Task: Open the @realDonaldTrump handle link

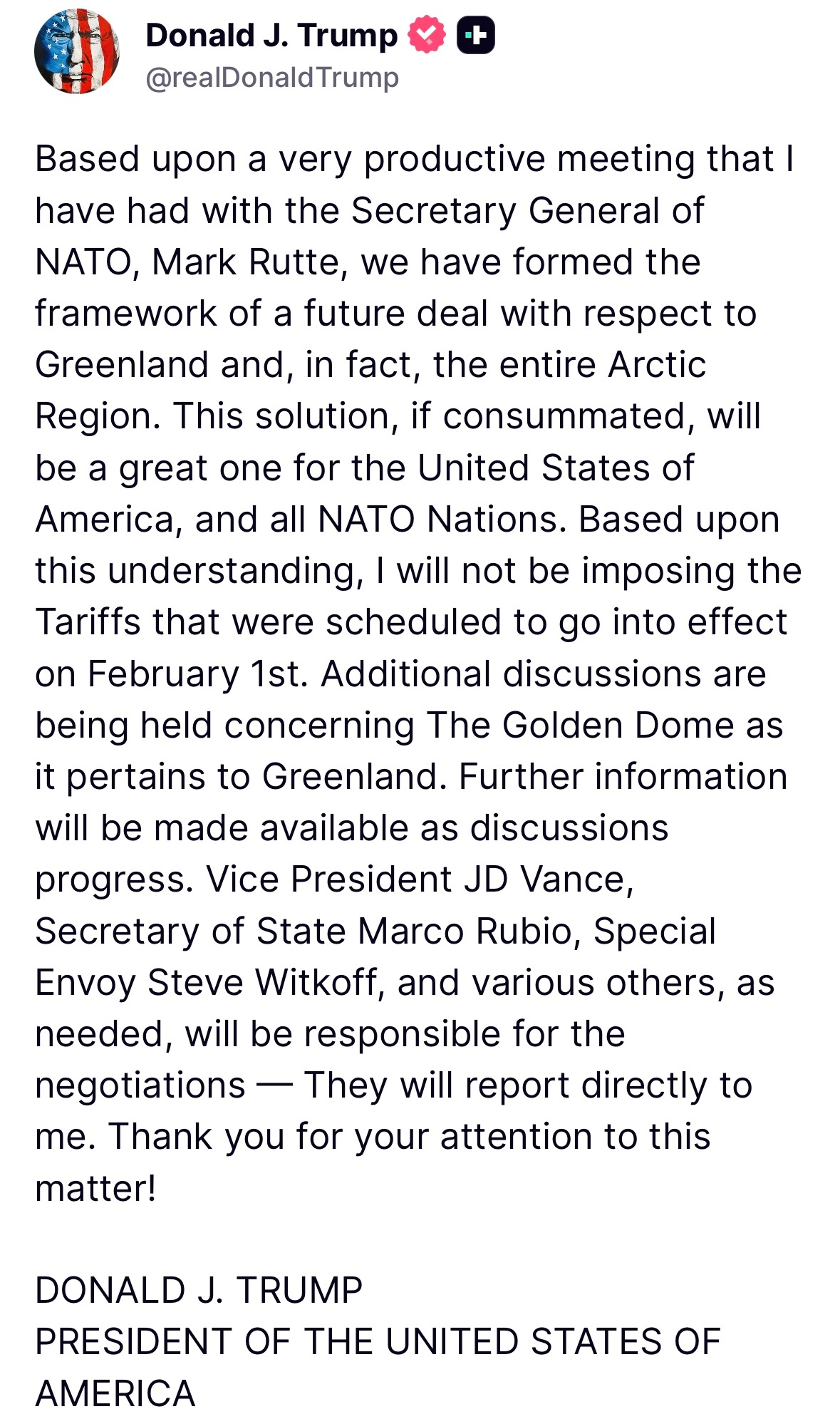Action: click(272, 78)
